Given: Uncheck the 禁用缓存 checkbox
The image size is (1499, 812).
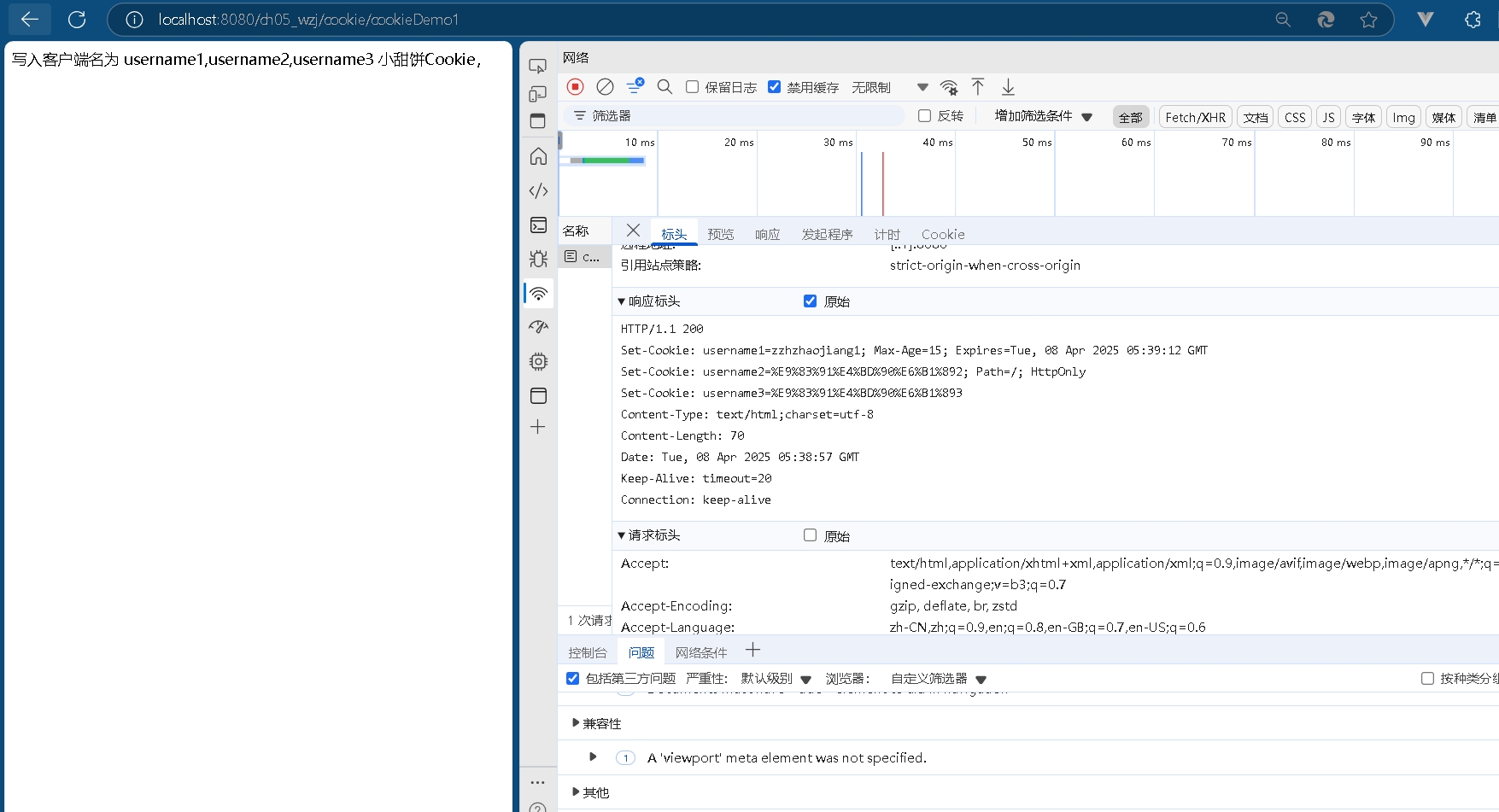Looking at the screenshot, I should tap(775, 87).
